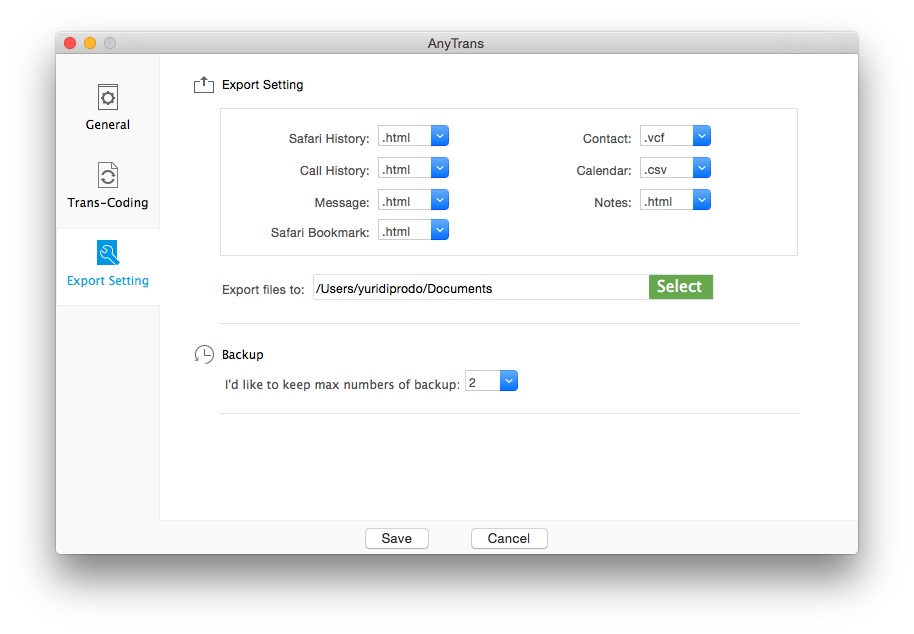Click the Call History label
914x634 pixels.
pyautogui.click(x=335, y=171)
